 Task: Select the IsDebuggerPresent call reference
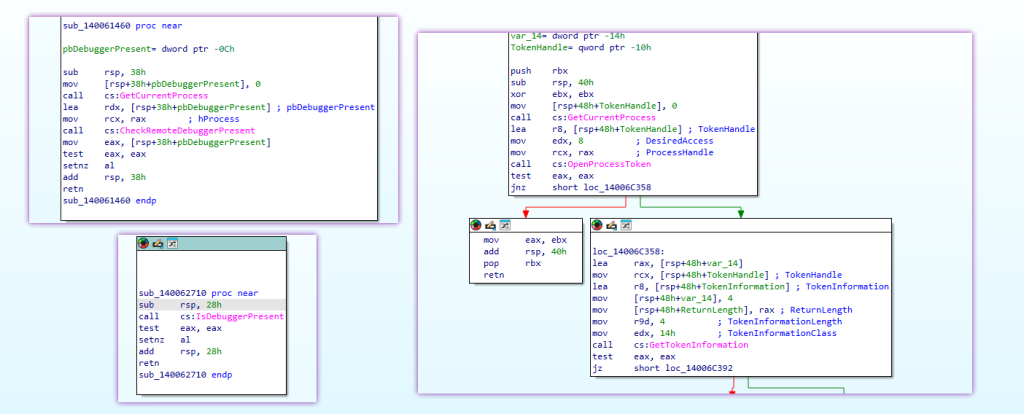[x=245, y=317]
